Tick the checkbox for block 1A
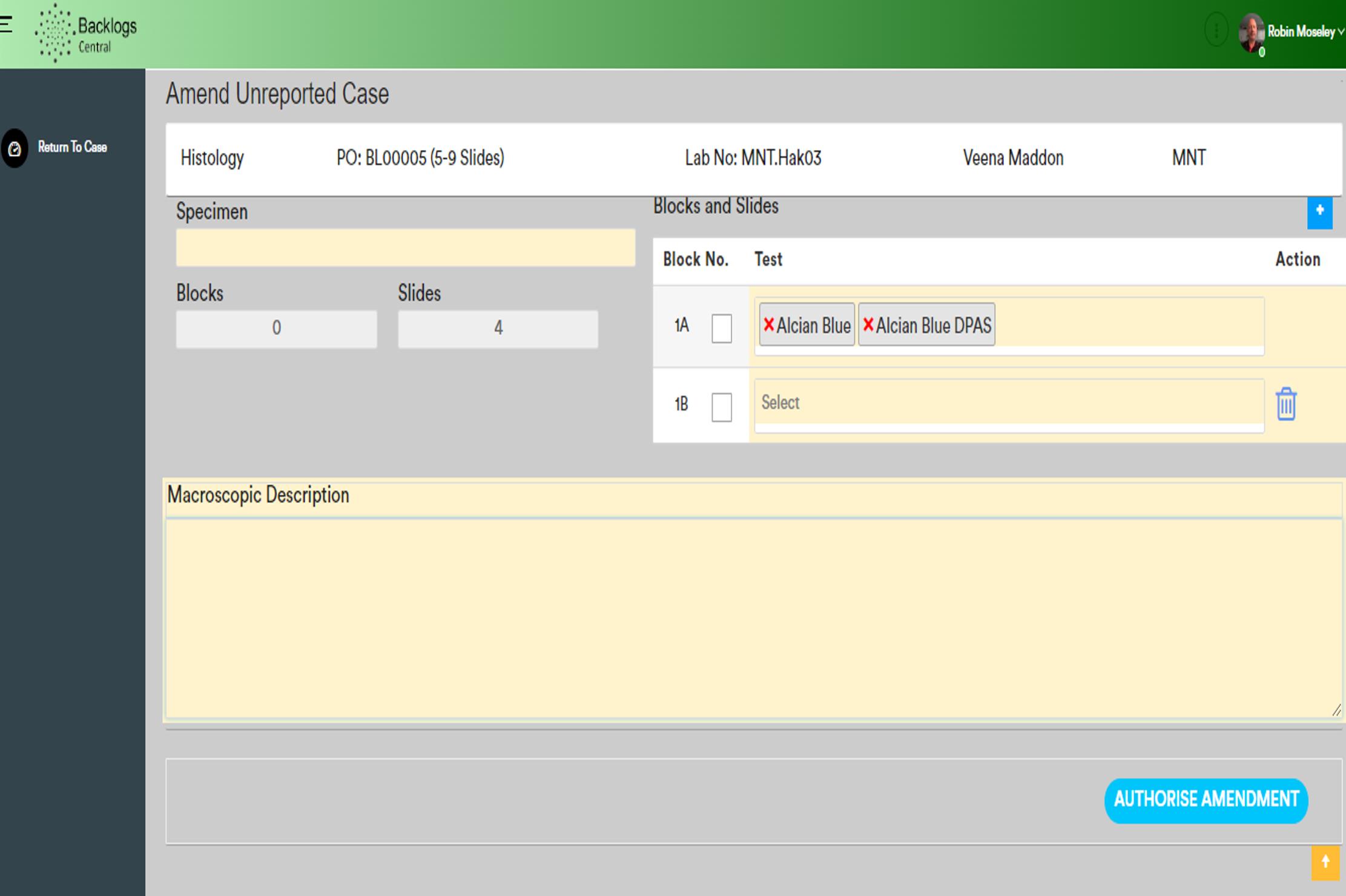1346x896 pixels. 721,328
